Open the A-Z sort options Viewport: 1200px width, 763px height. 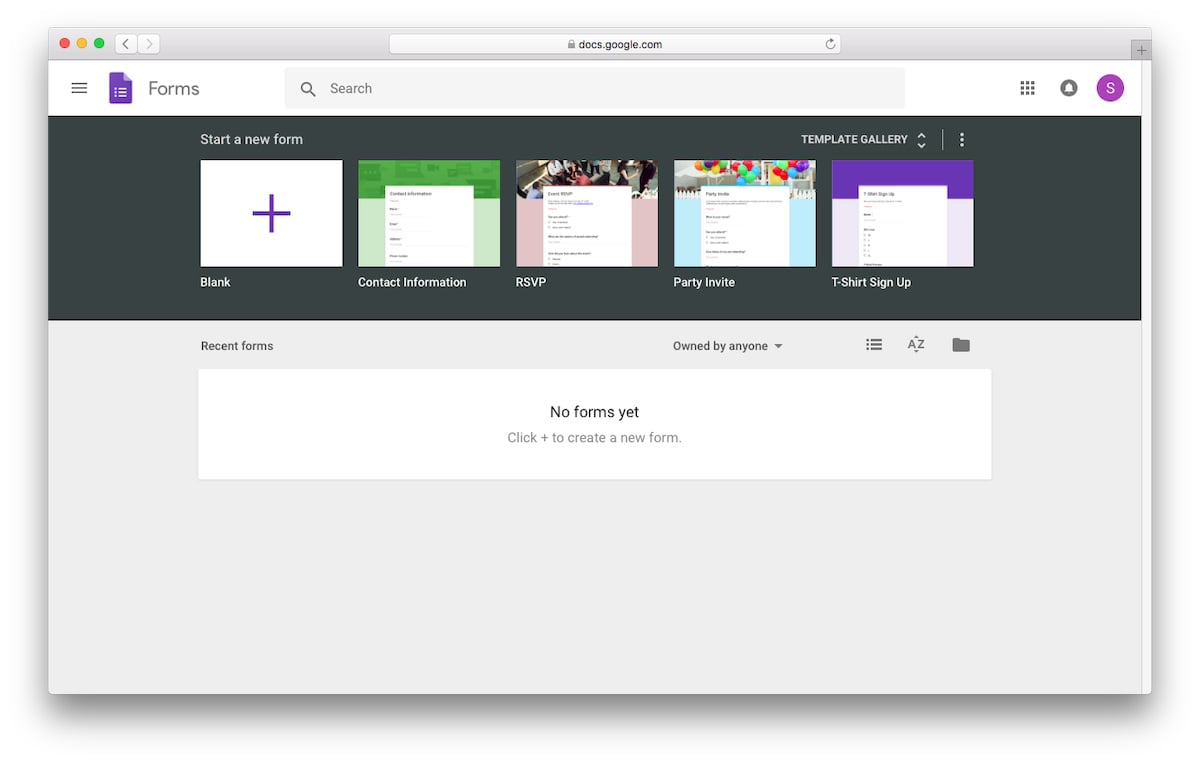916,345
